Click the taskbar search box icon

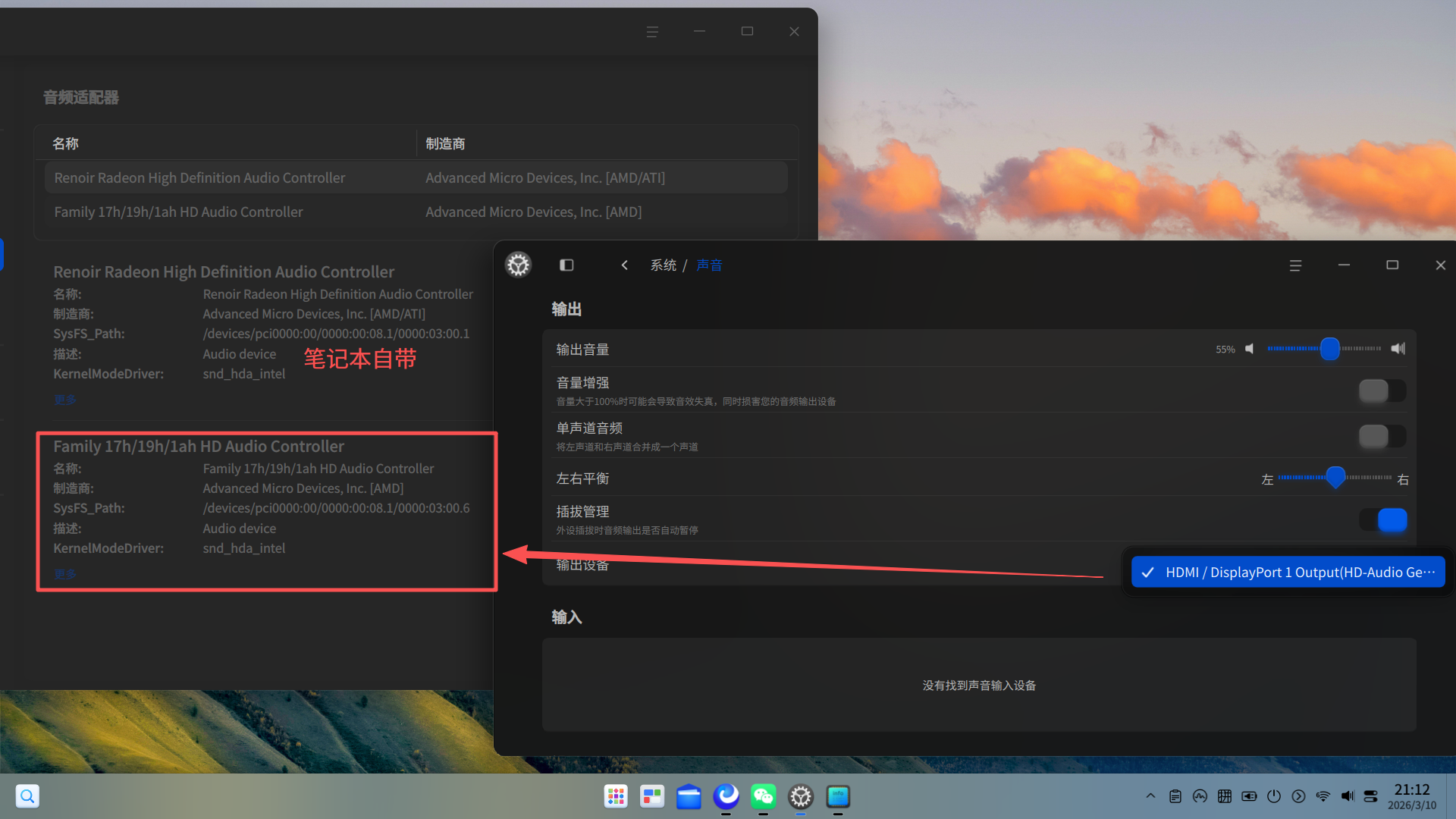[27, 796]
